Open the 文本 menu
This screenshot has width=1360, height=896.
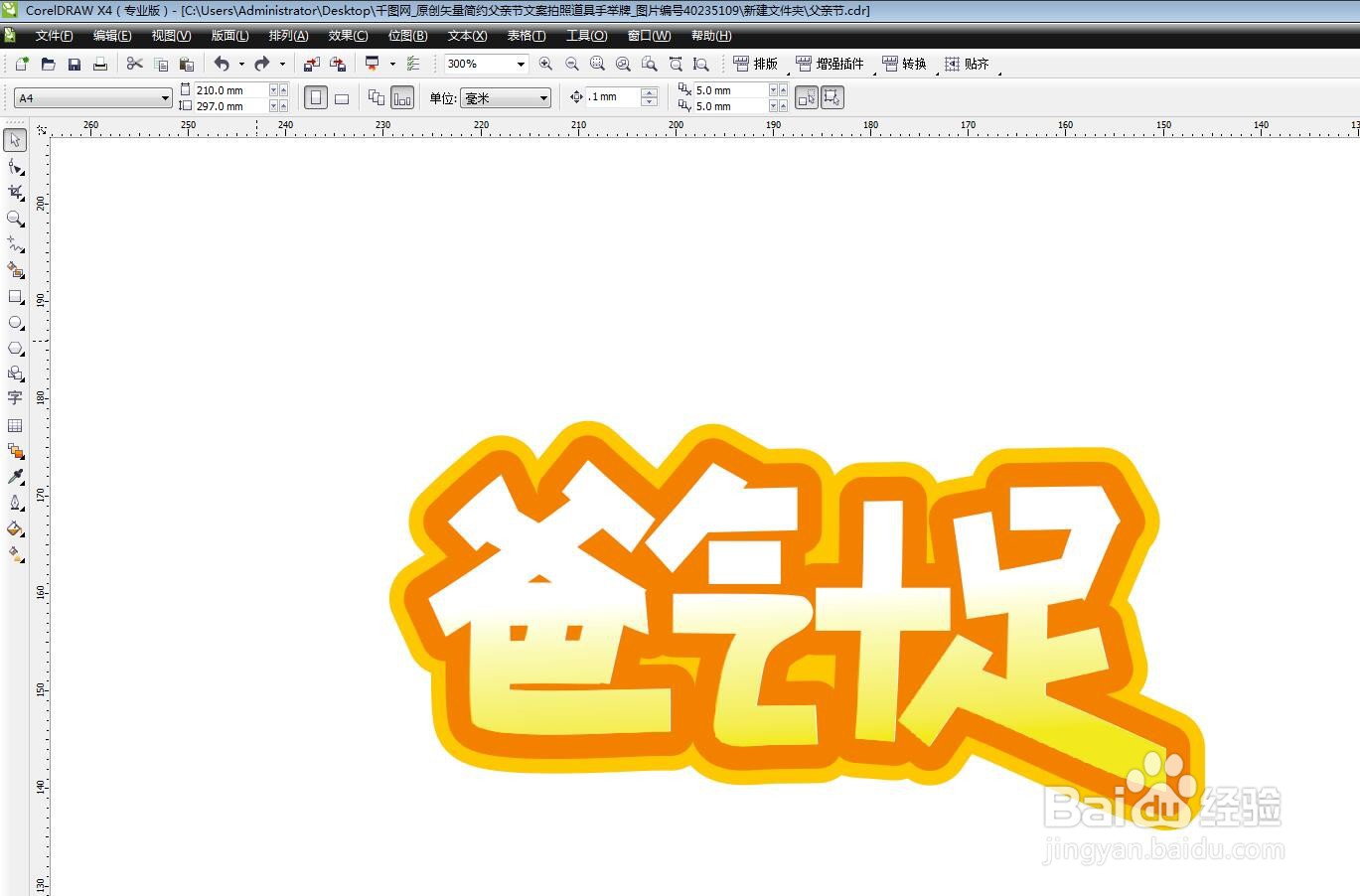465,36
